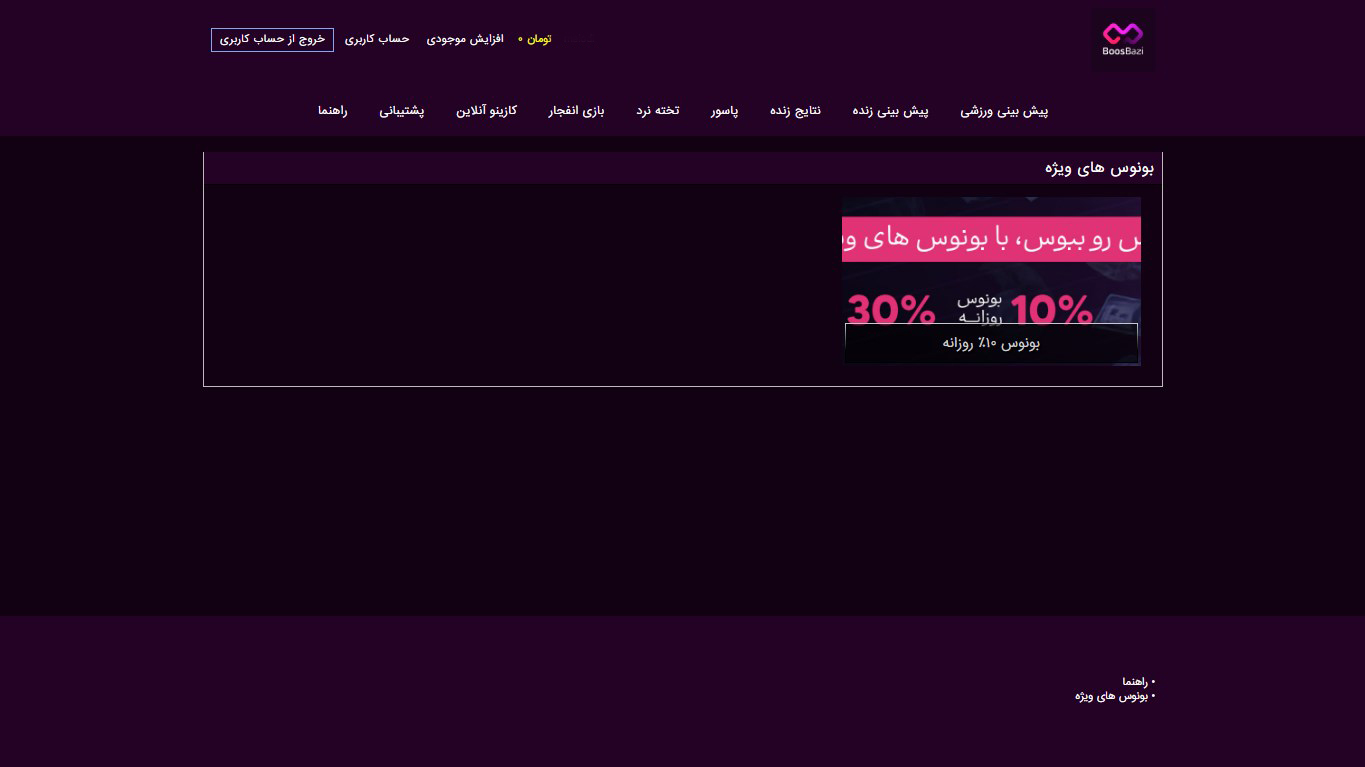Click the BoosBazi logo icon
Image resolution: width=1365 pixels, height=767 pixels.
click(1122, 40)
